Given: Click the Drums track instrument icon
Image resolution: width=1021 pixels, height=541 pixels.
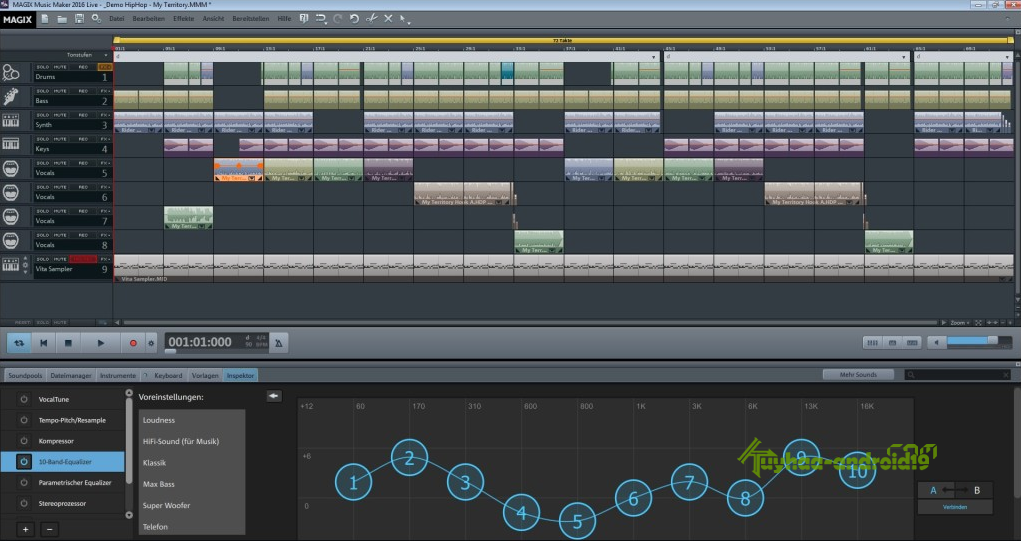Looking at the screenshot, I should click(10, 72).
